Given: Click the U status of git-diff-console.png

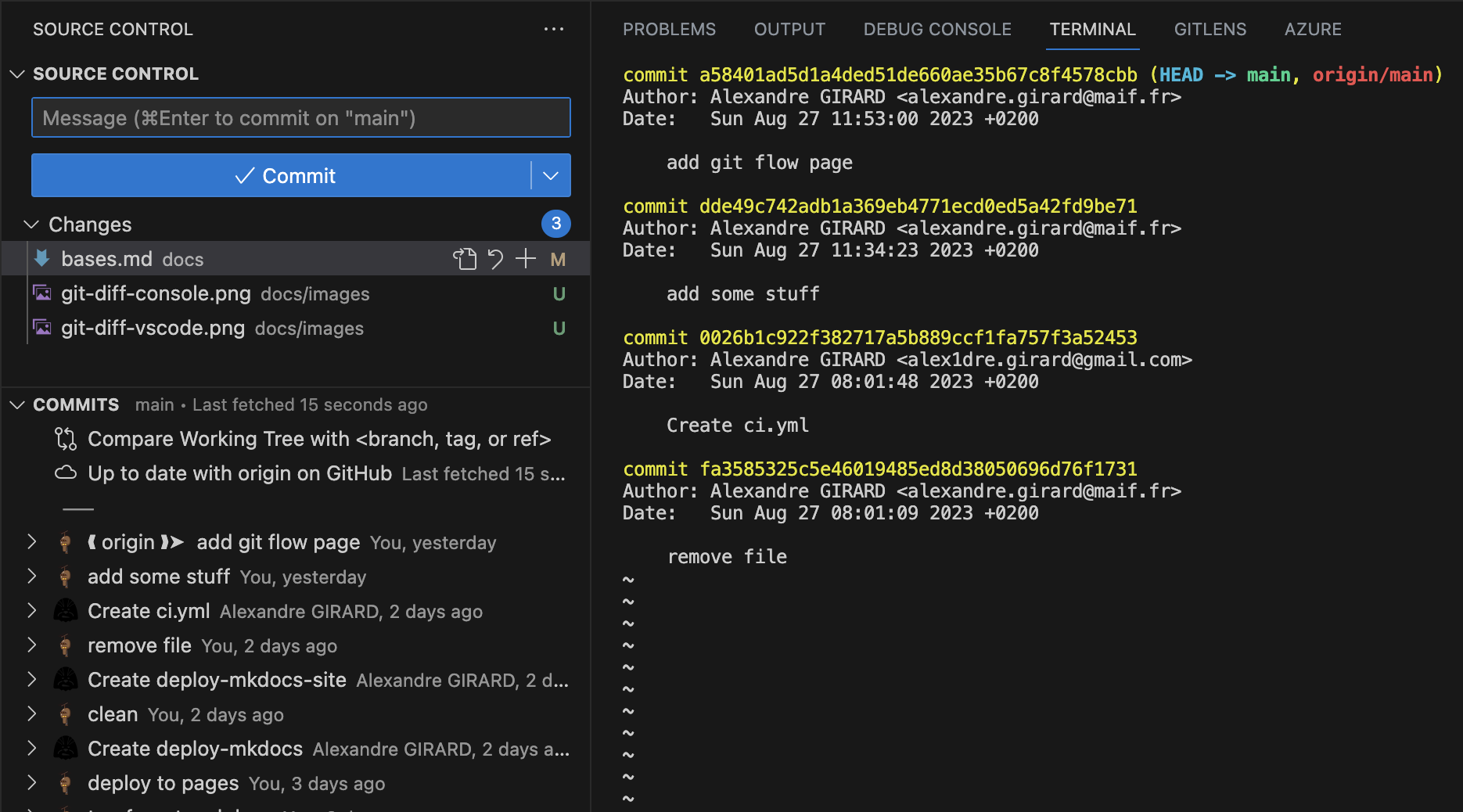Looking at the screenshot, I should [x=559, y=294].
